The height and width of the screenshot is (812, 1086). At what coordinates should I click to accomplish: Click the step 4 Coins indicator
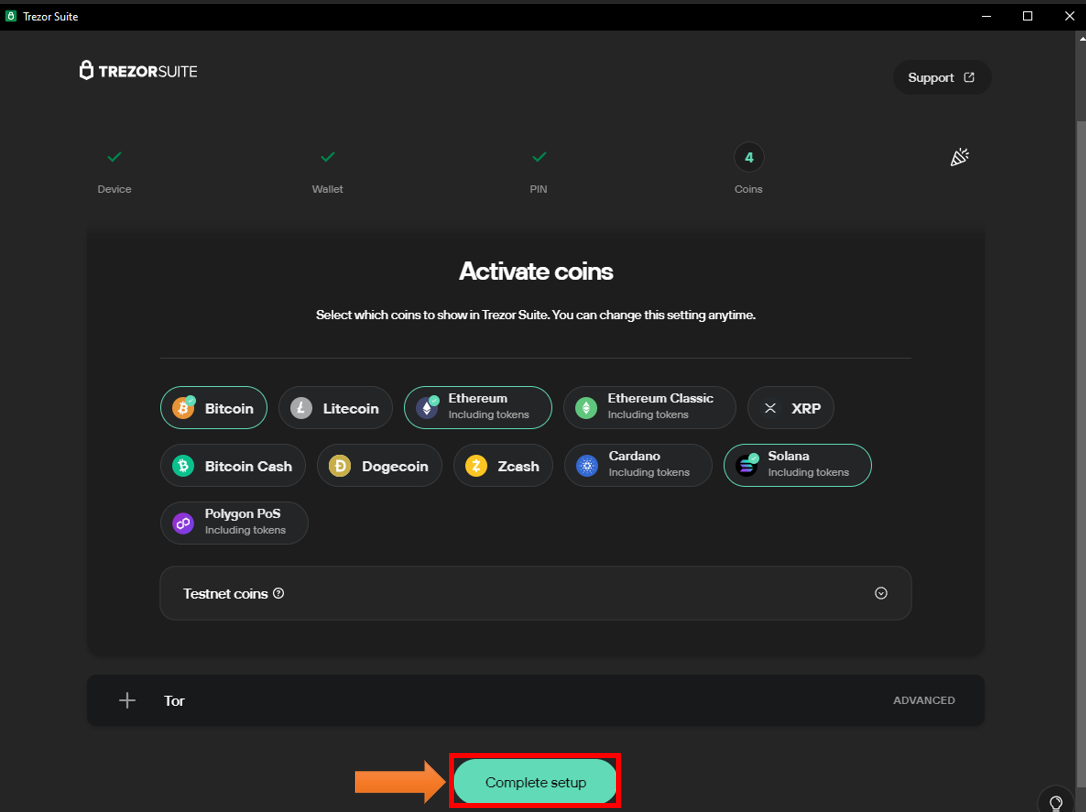click(749, 157)
